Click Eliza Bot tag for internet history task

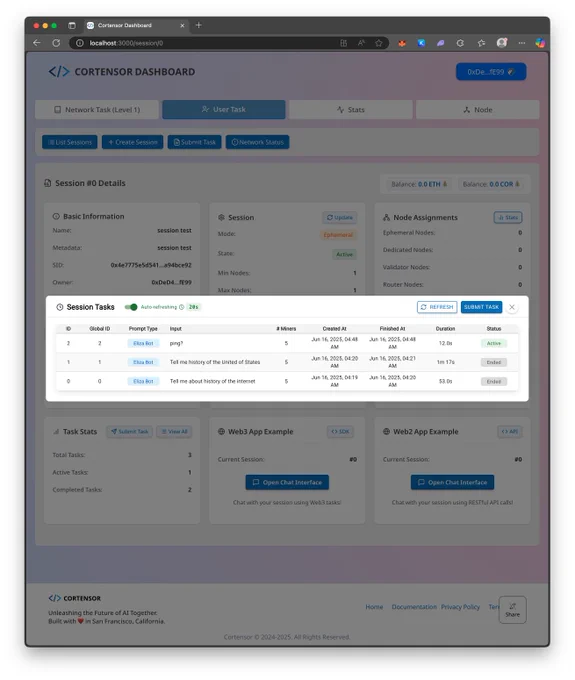click(143, 381)
